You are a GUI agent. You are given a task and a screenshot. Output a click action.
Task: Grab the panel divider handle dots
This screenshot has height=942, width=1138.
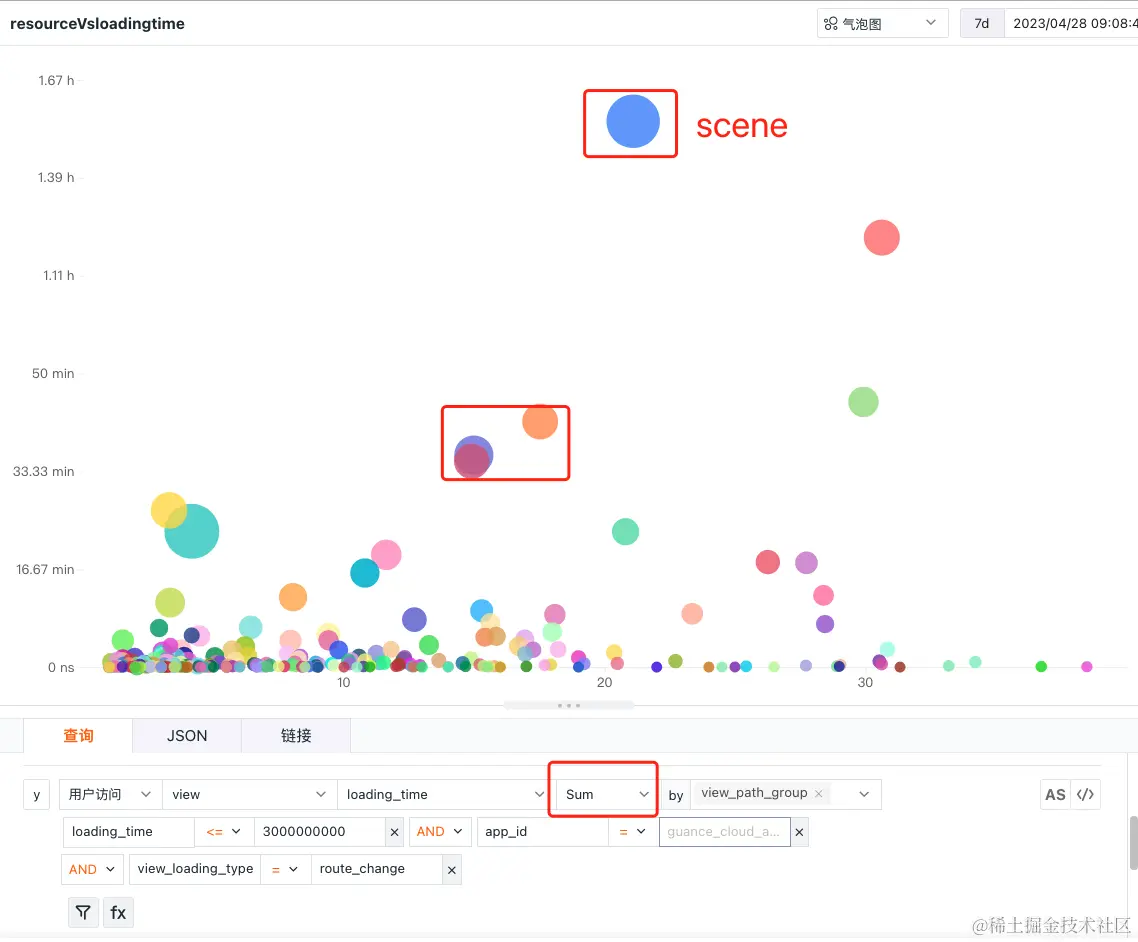tap(568, 705)
